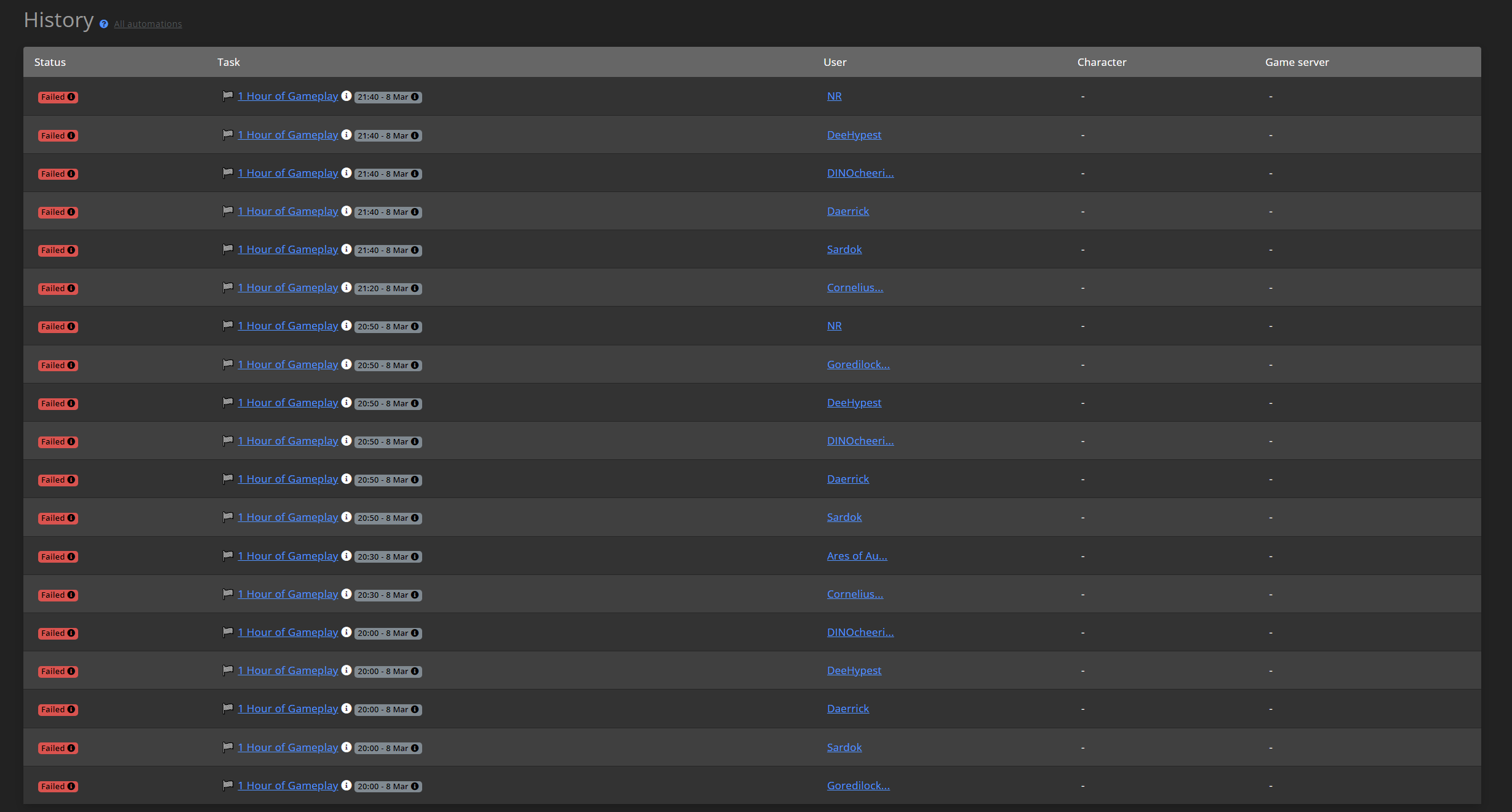
Task: Open the Cornelius user link
Action: coord(855,287)
